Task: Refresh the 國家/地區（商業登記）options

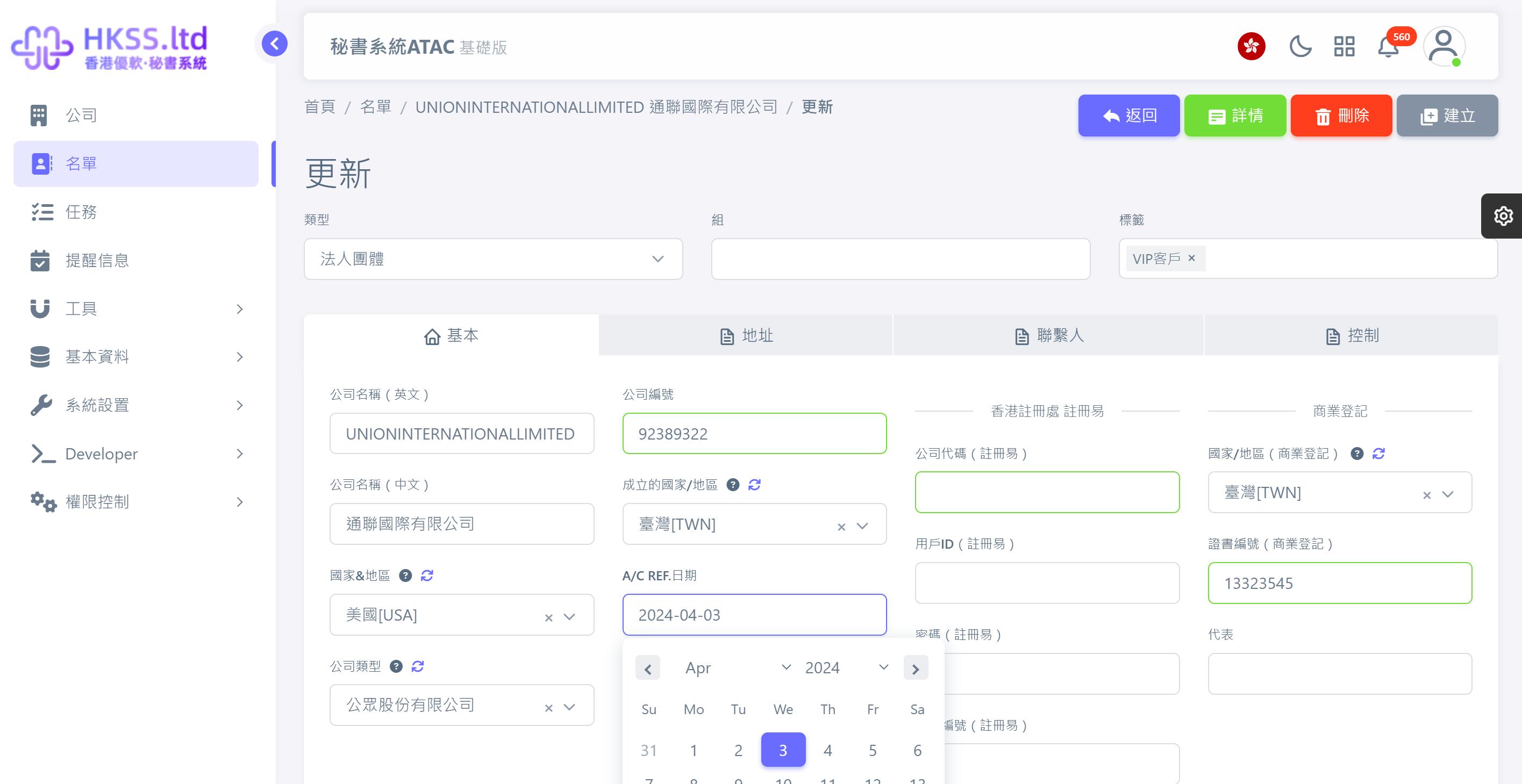Action: pyautogui.click(x=1378, y=454)
